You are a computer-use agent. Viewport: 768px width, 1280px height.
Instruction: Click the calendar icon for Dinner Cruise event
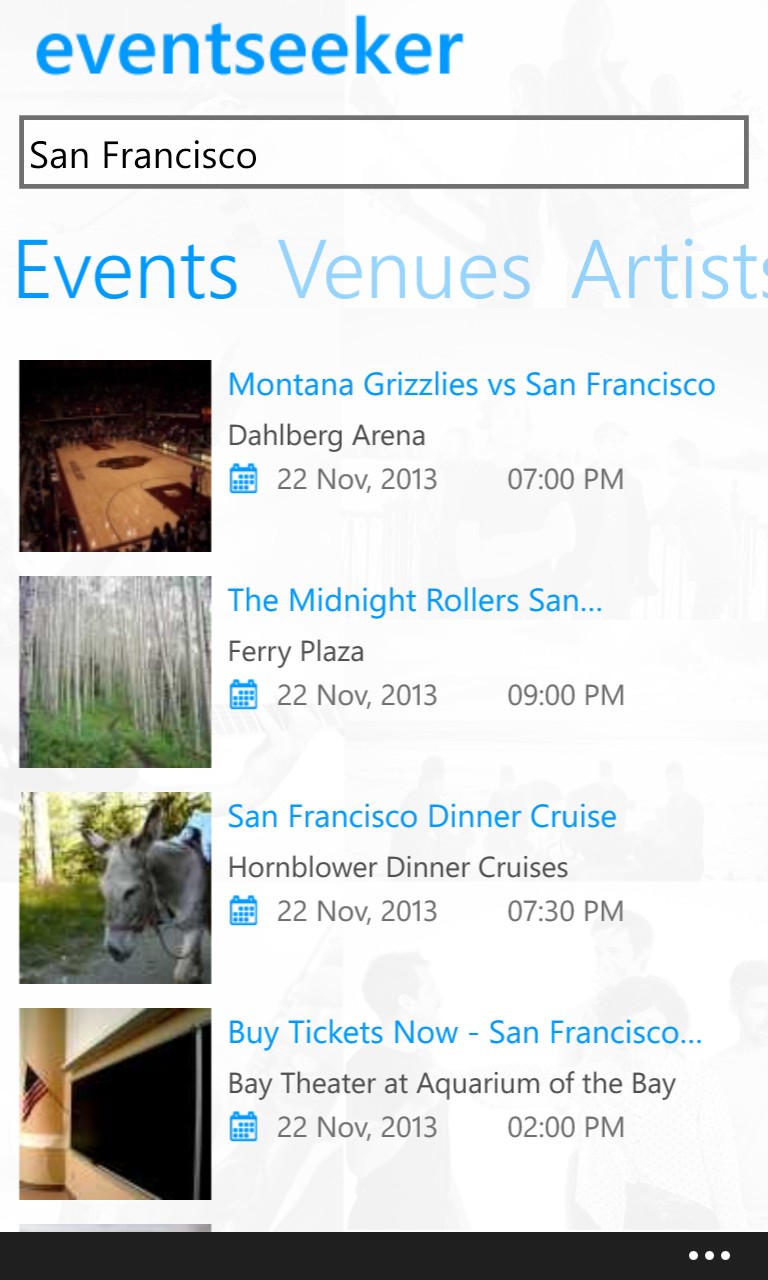[x=243, y=911]
